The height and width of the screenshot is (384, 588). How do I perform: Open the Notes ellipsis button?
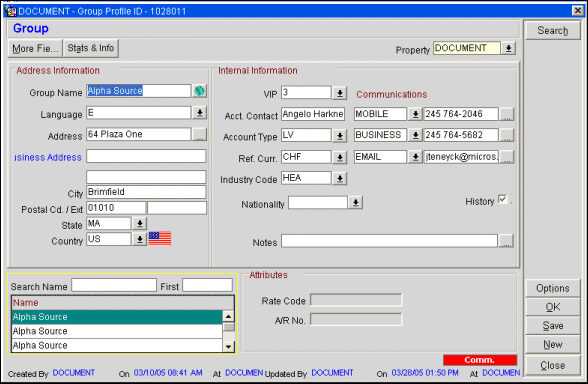click(506, 241)
